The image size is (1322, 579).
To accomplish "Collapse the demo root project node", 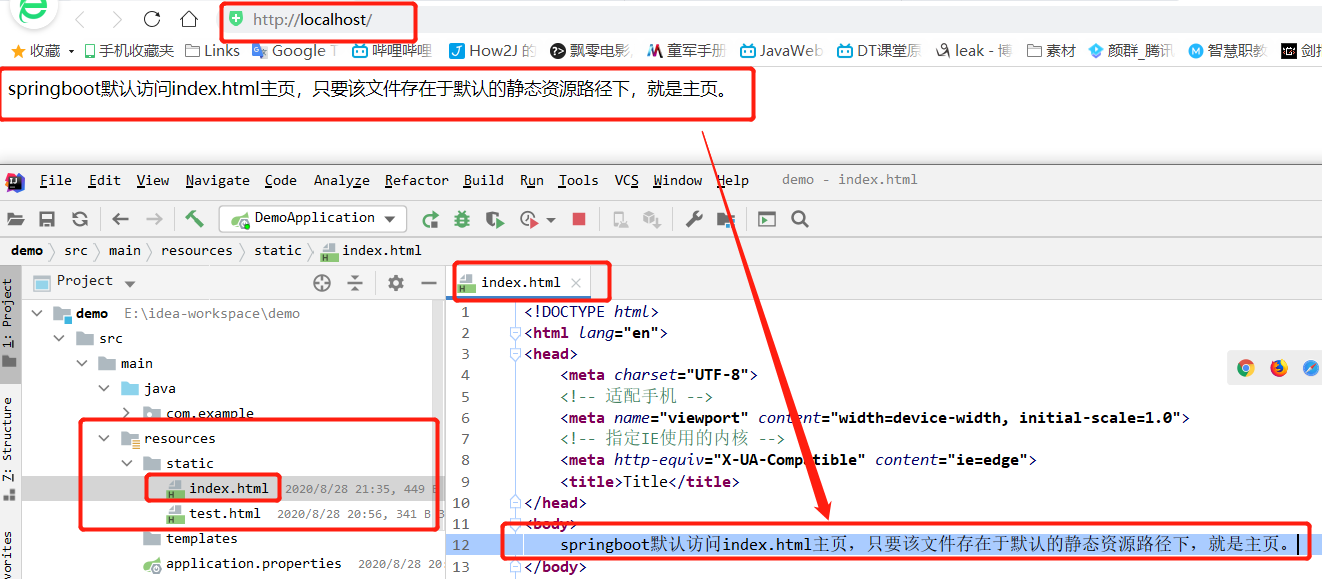I will (x=38, y=313).
